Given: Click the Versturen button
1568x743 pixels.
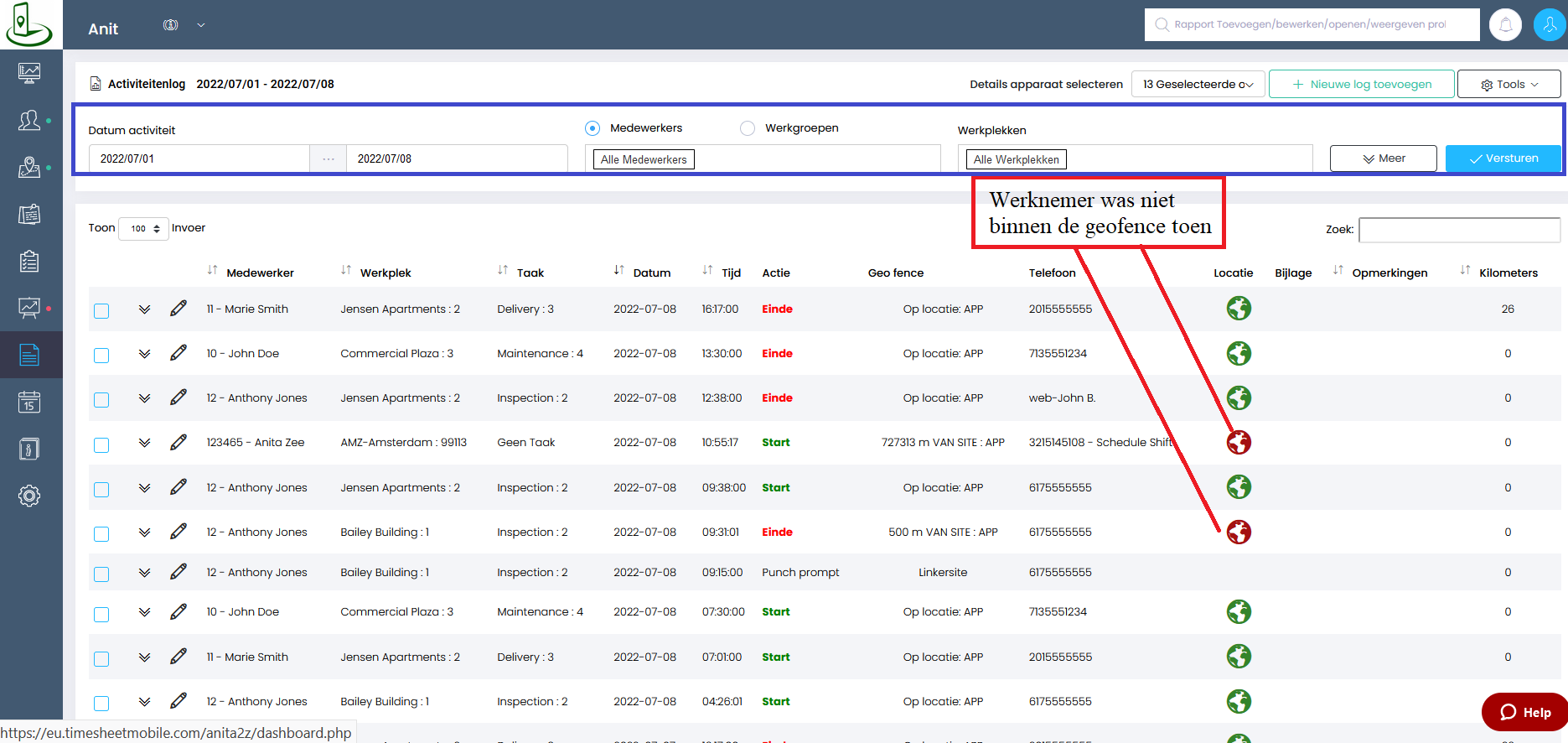Looking at the screenshot, I should click(x=1503, y=158).
